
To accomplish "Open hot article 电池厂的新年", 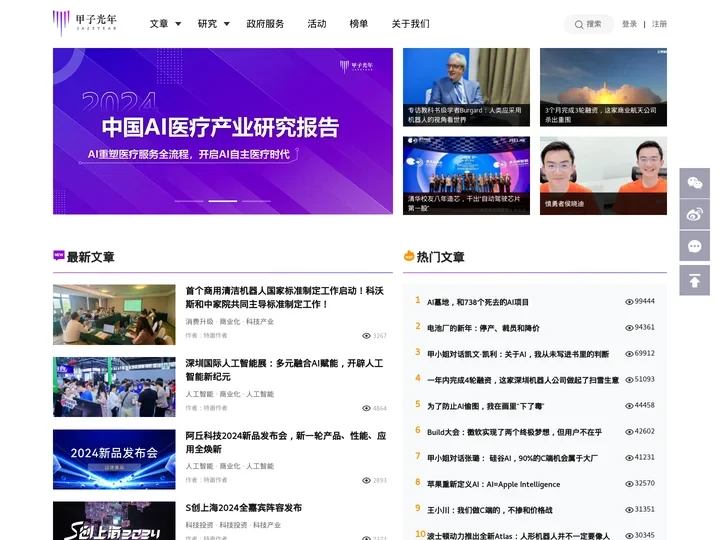I will click(483, 328).
